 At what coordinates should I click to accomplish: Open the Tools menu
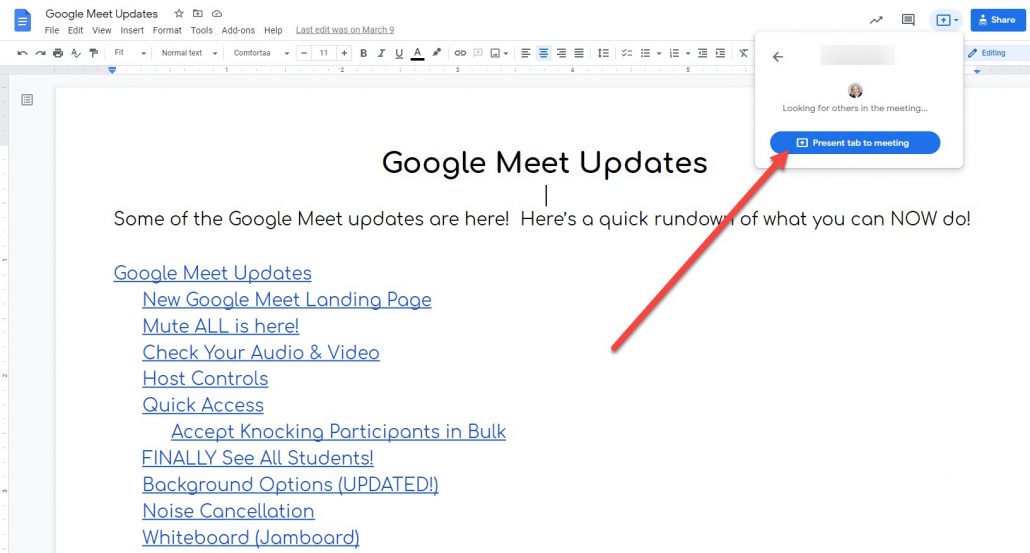[x=202, y=30]
